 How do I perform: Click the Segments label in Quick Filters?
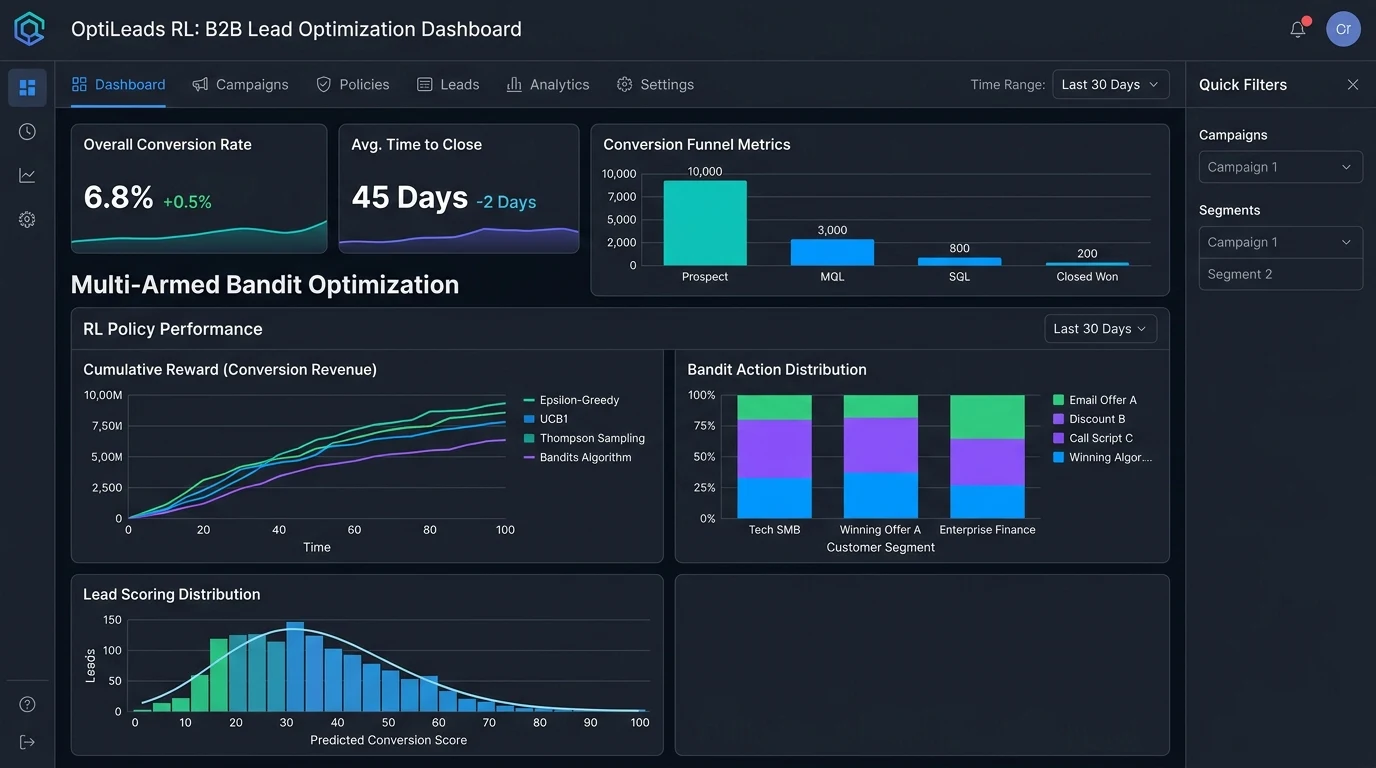[x=1230, y=210]
